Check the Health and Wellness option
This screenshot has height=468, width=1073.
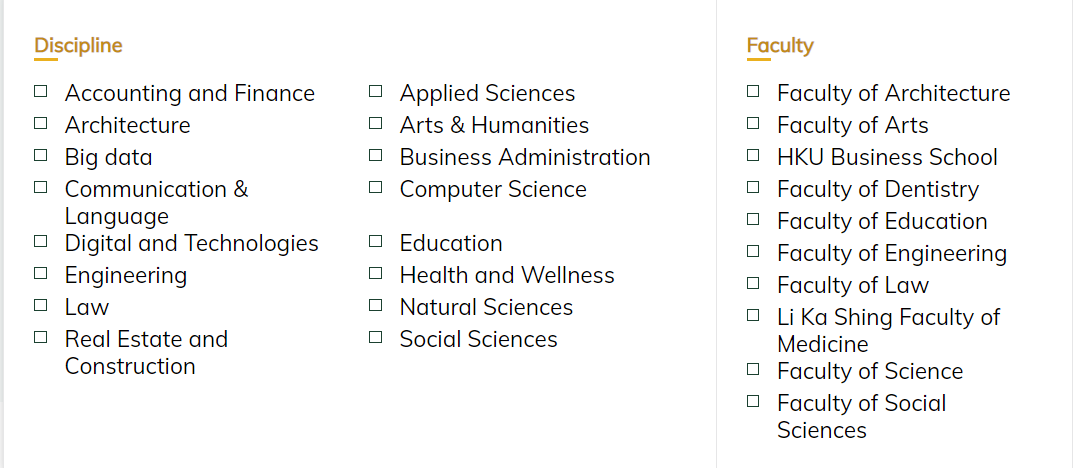coord(376,273)
